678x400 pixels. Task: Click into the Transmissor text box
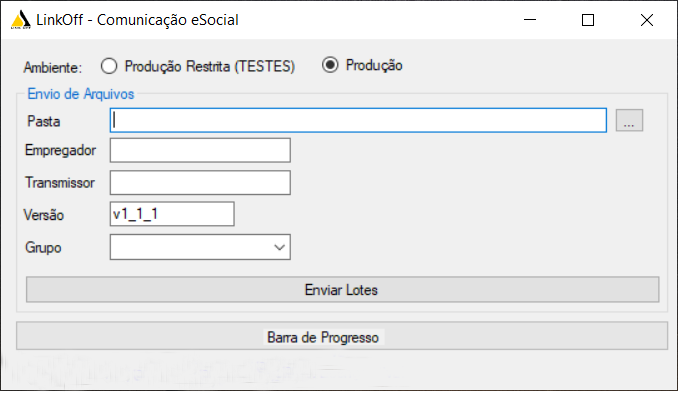click(x=200, y=182)
